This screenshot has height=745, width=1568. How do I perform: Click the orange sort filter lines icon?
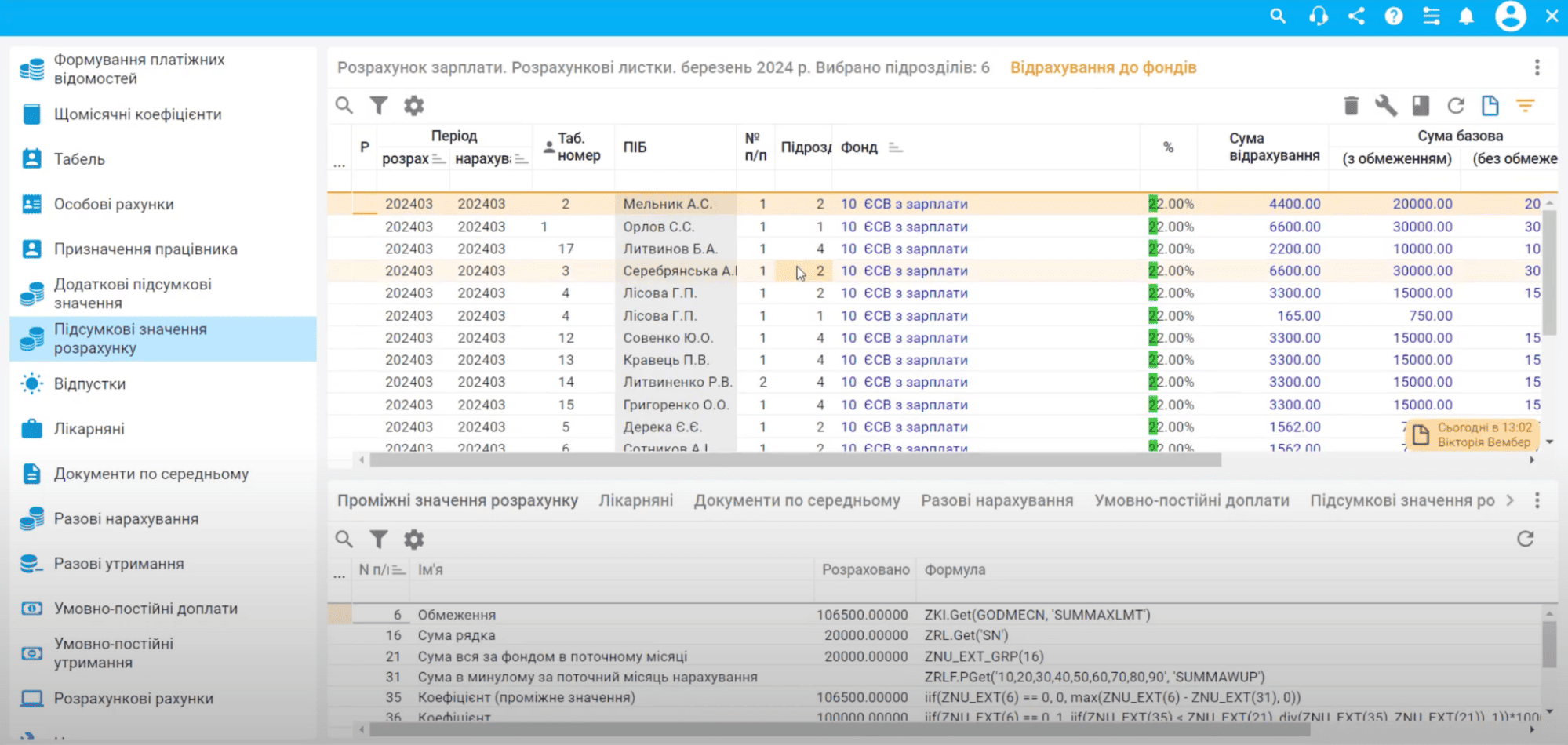[1525, 105]
